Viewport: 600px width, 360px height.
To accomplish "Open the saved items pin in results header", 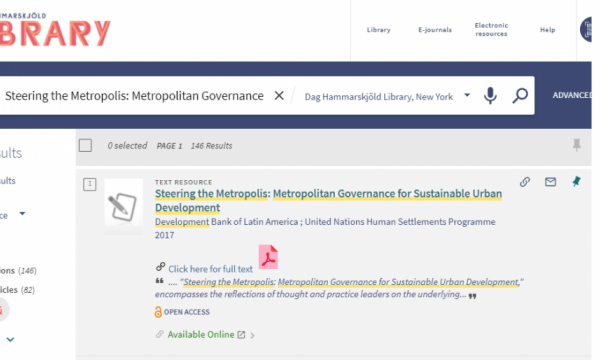I will click(577, 145).
